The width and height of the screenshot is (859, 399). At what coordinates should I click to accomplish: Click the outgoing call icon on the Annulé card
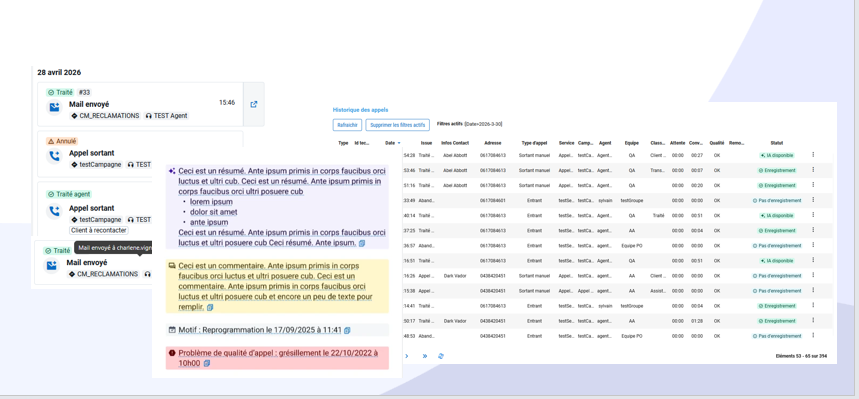(54, 157)
